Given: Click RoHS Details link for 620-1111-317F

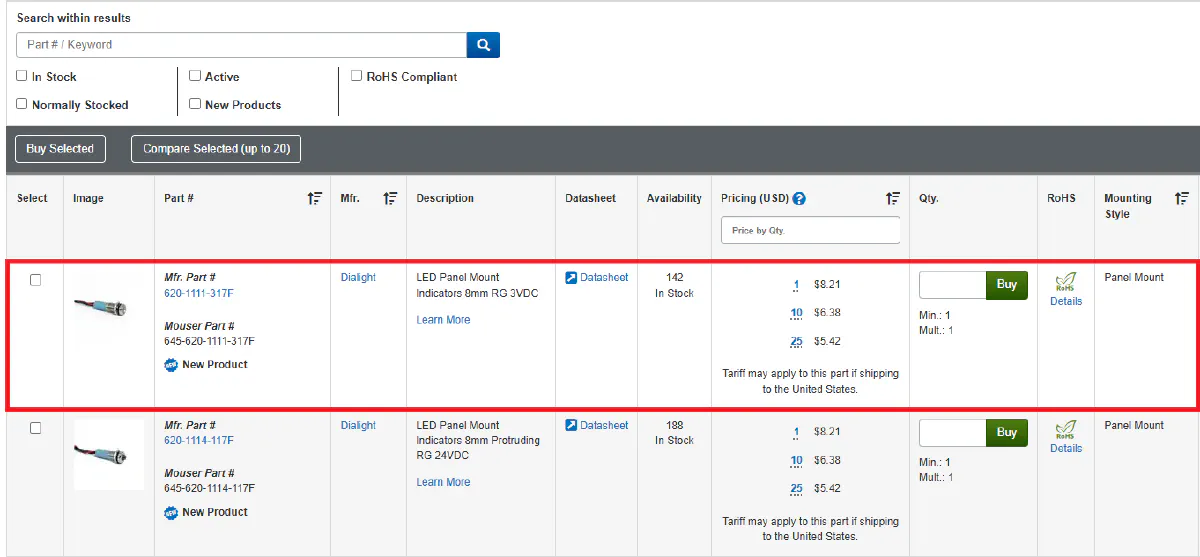Looking at the screenshot, I should point(1066,301).
